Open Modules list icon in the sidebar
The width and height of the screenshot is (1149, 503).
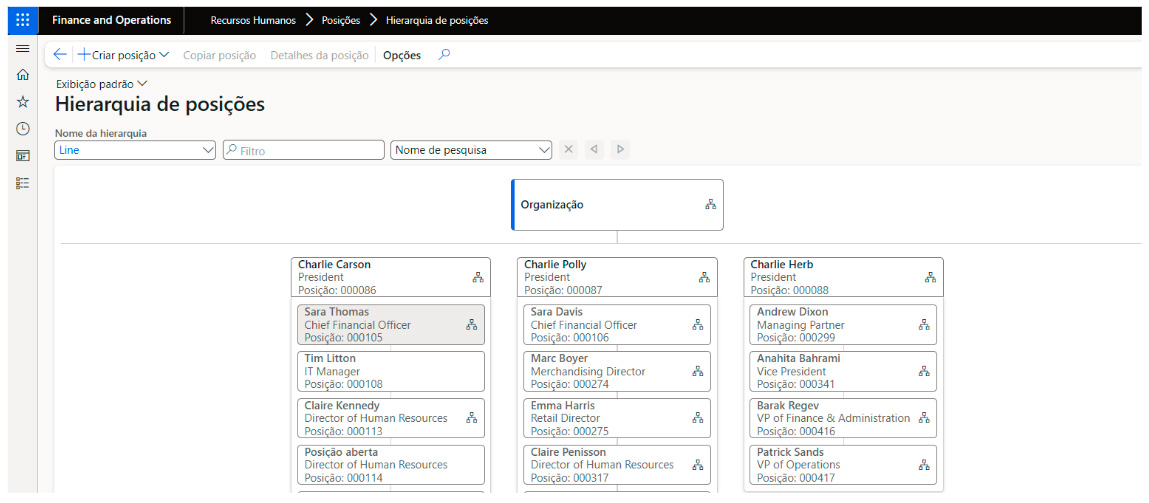[22, 183]
